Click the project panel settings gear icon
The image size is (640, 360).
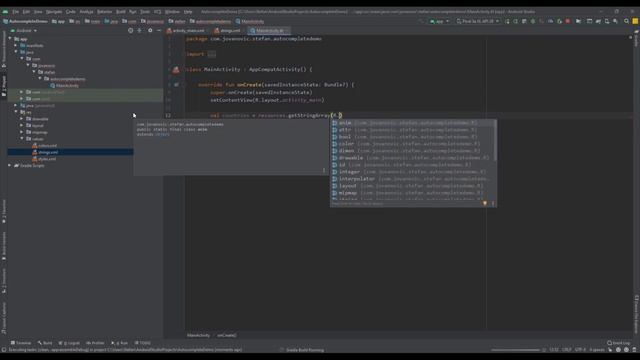(x=150, y=30)
